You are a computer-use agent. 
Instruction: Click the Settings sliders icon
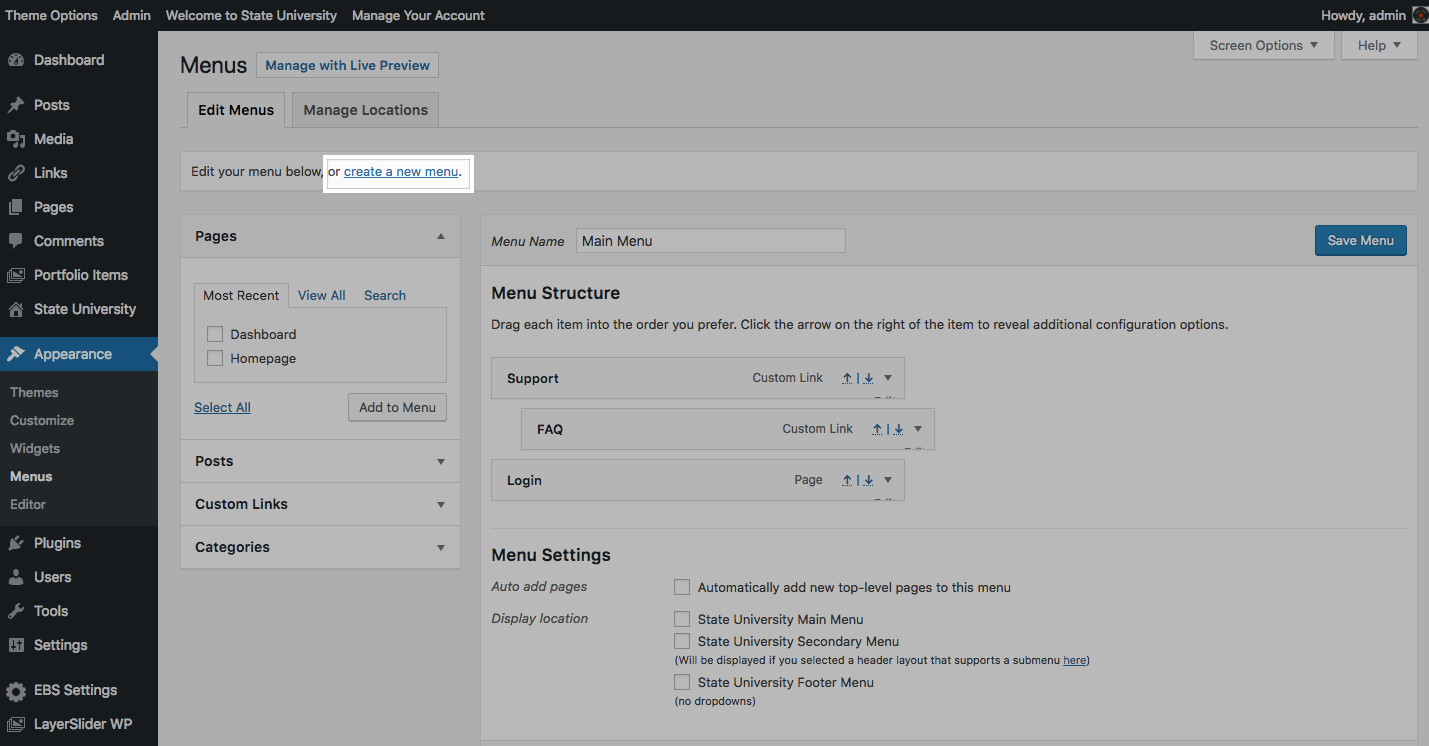(x=16, y=645)
